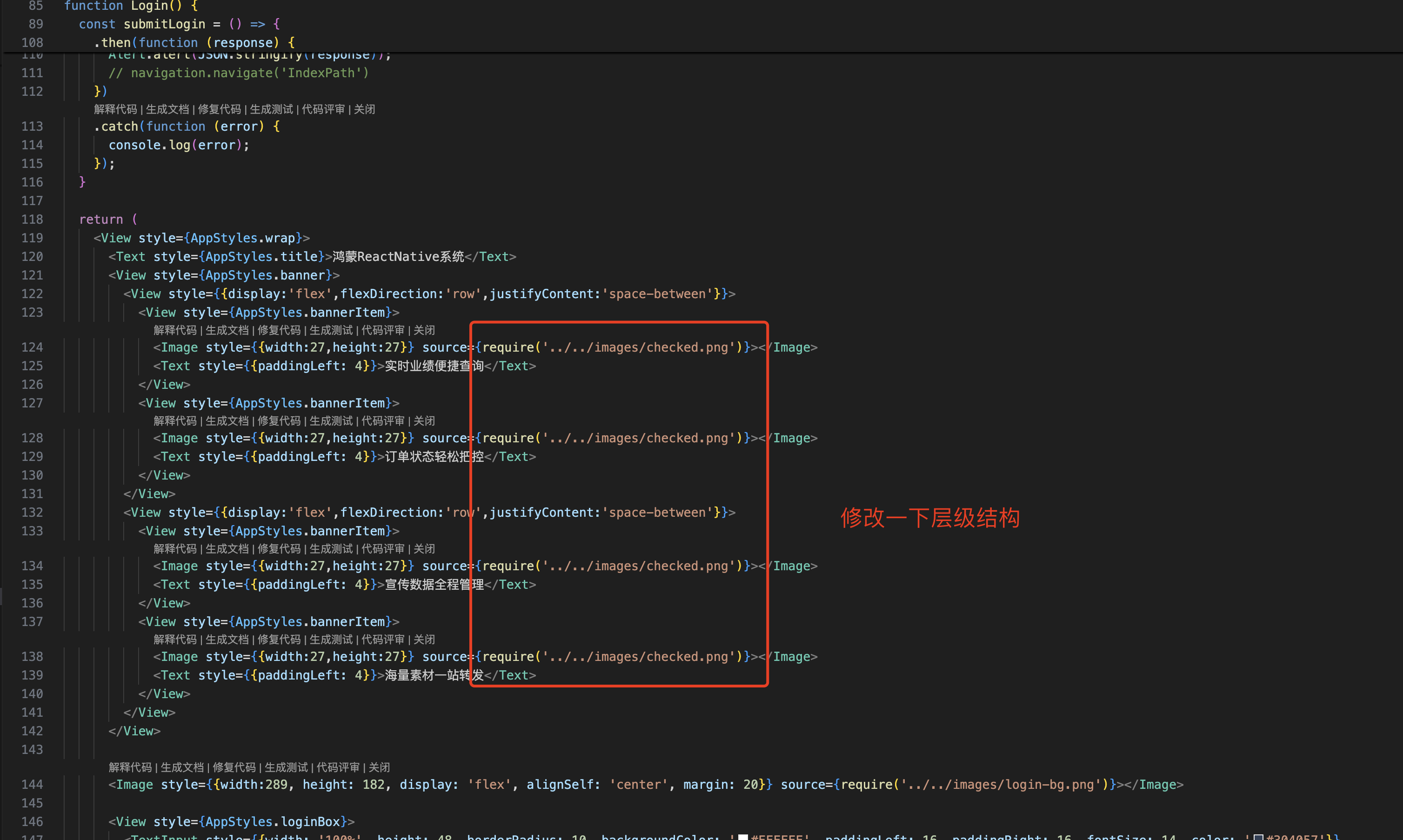Click 关闭 codelens above line 138

424,639
